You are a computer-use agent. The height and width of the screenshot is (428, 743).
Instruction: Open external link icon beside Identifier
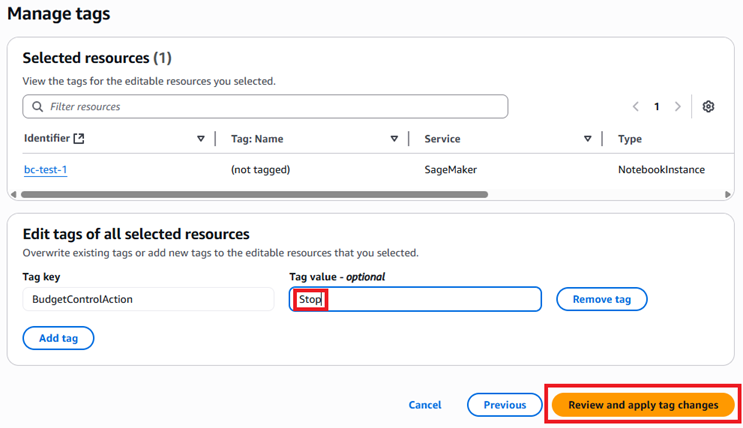coord(79,138)
